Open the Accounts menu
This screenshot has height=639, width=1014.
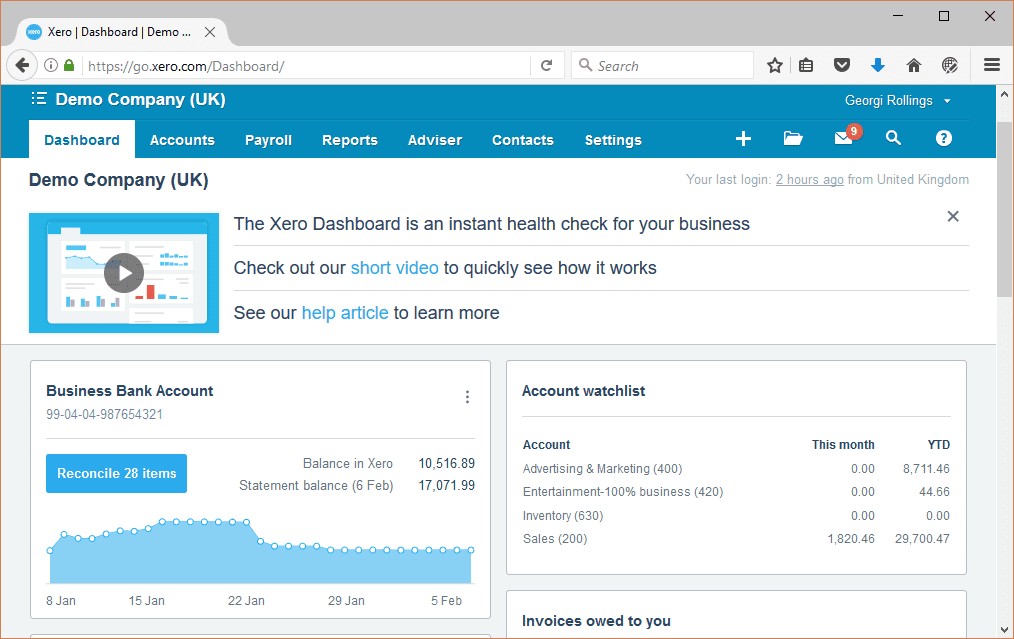pyautogui.click(x=182, y=140)
